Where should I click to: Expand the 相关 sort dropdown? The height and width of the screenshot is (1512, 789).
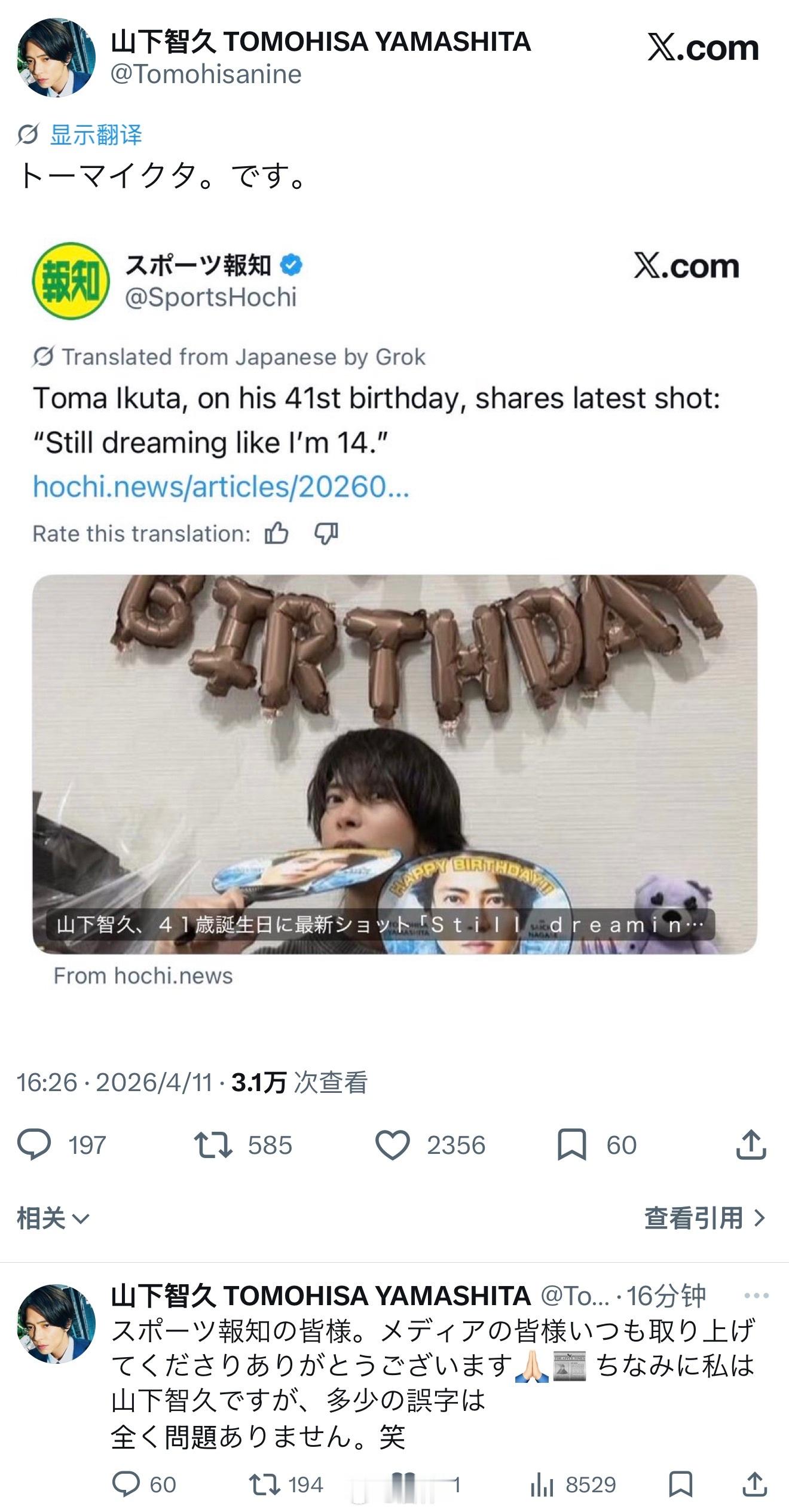(x=53, y=1218)
